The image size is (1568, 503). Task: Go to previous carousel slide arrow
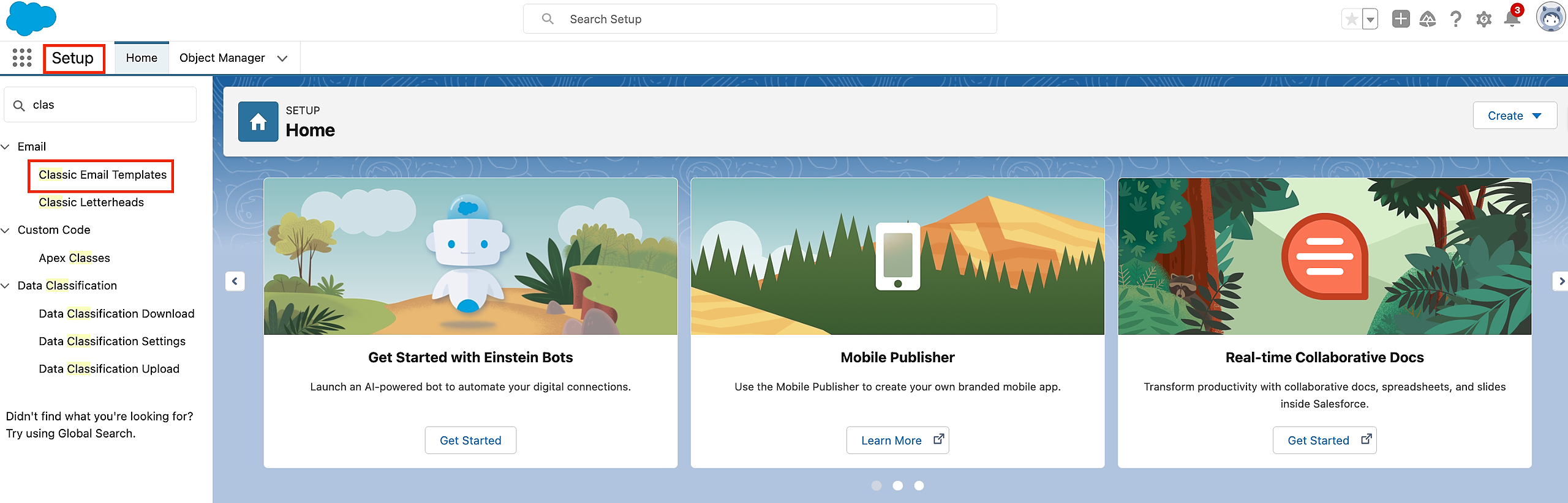[x=235, y=281]
